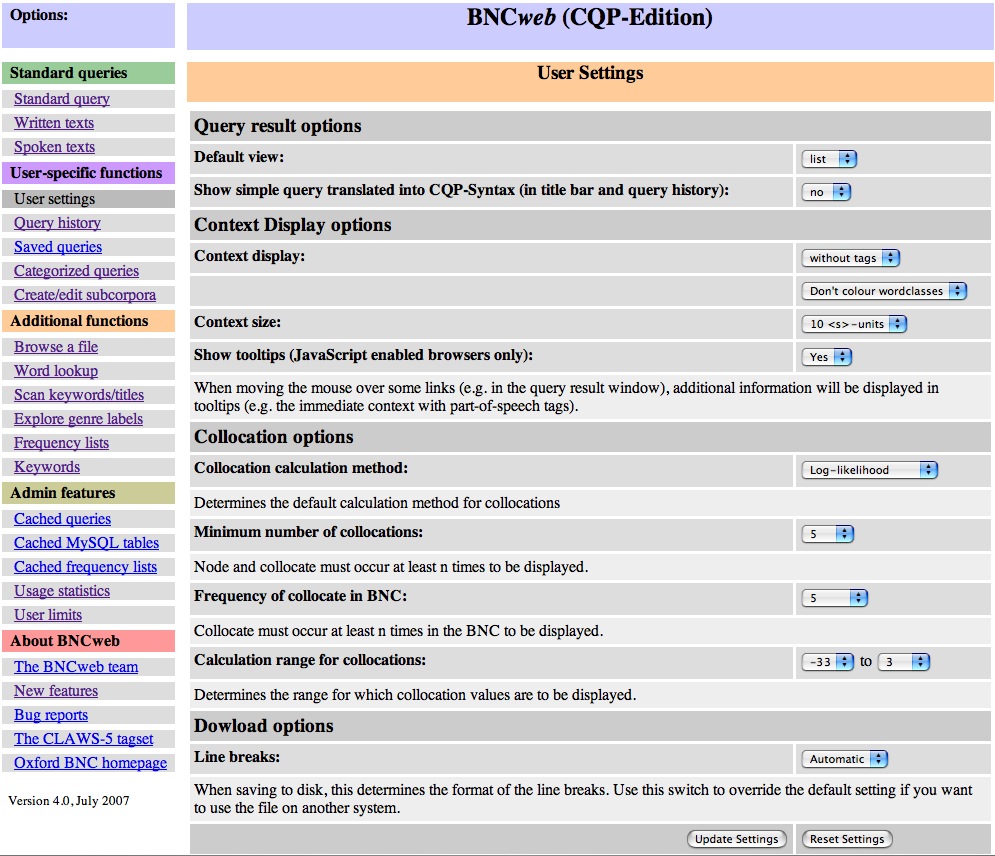Visit the Oxford BNC homepage link
Image resolution: width=995 pixels, height=856 pixels.
[x=90, y=763]
